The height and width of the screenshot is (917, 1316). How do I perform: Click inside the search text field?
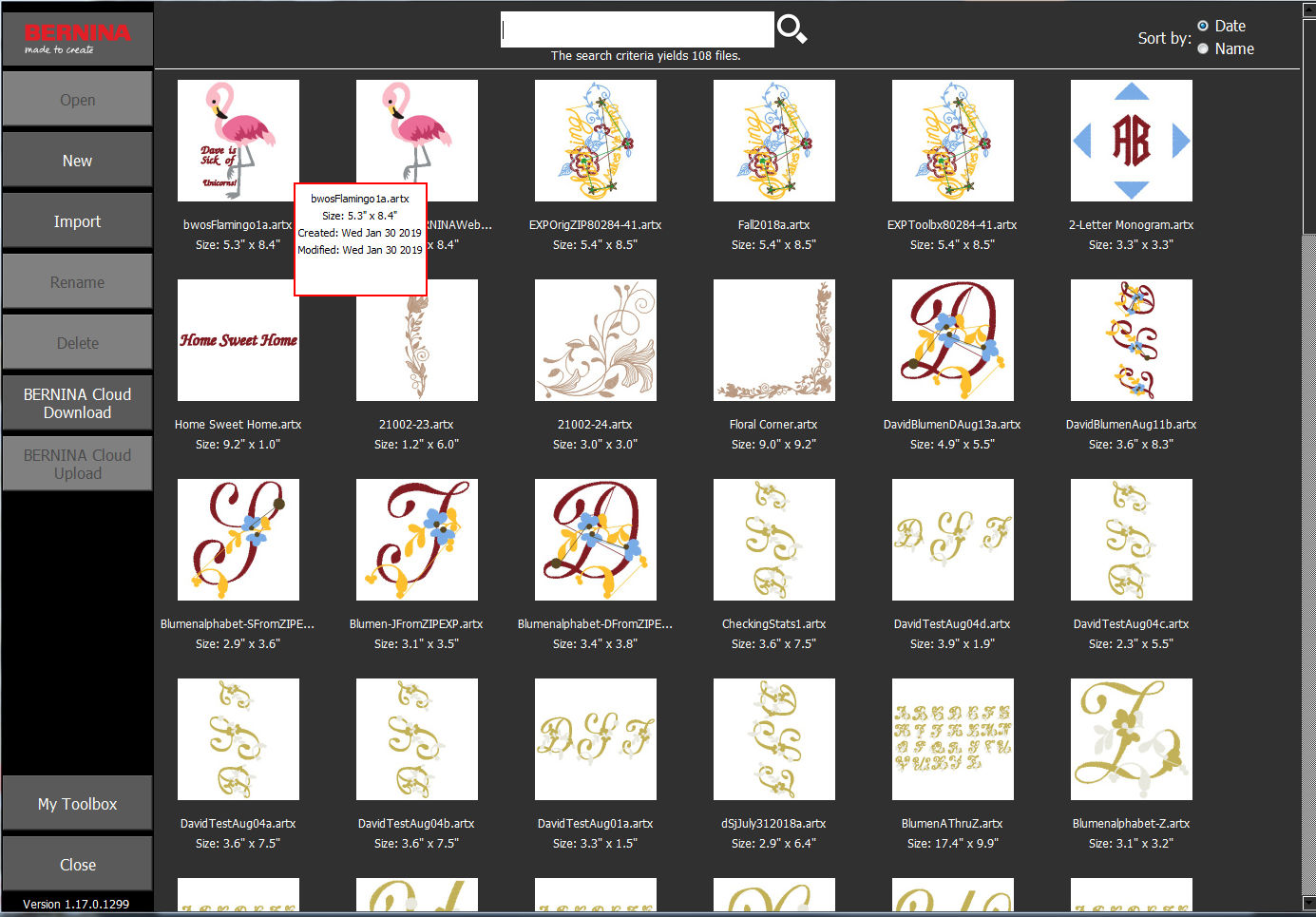[637, 29]
